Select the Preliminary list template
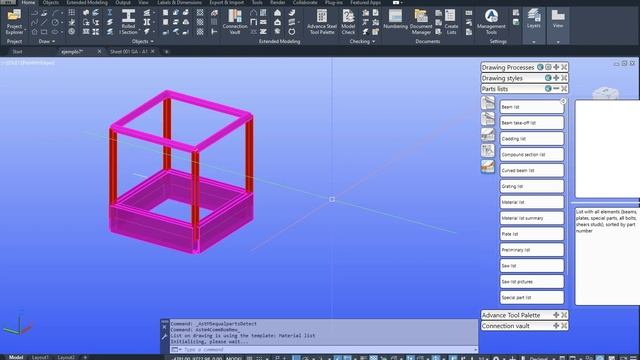640x360 pixels. (x=532, y=250)
